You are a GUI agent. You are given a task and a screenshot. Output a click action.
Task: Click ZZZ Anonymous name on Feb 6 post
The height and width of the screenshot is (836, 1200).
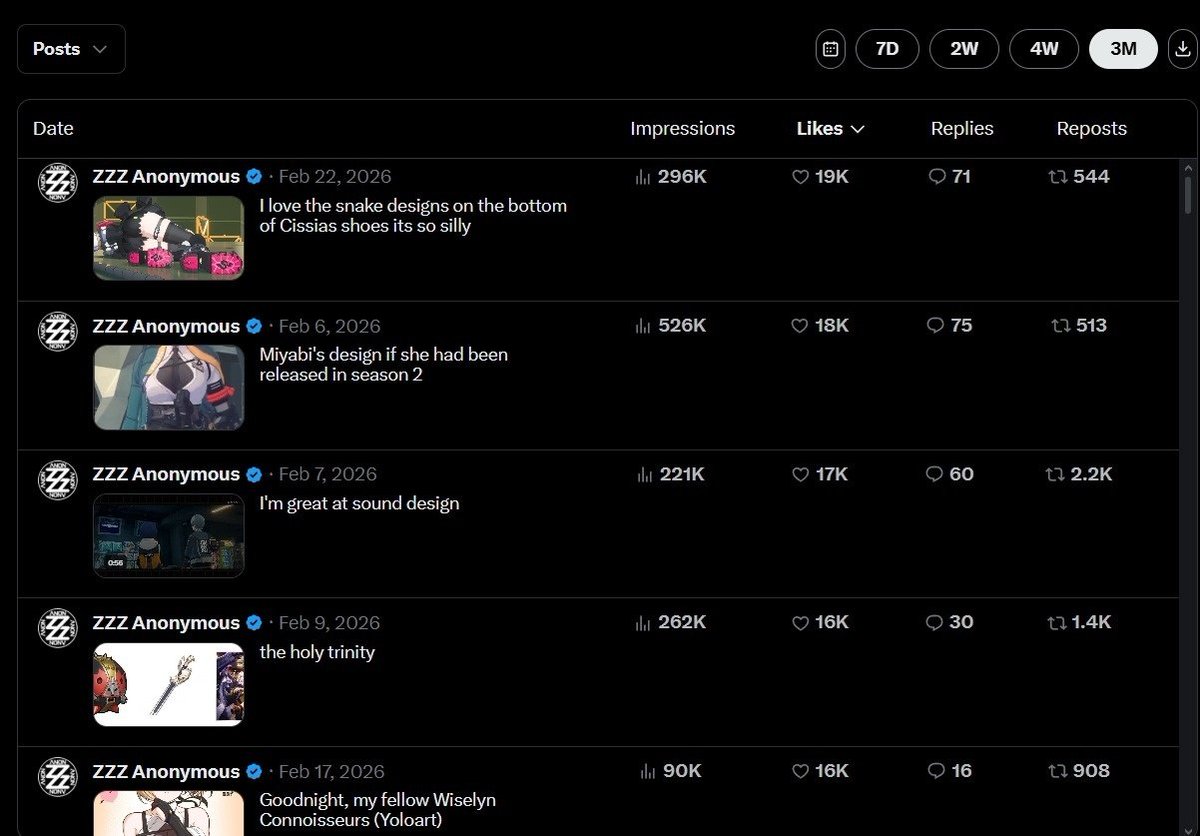click(x=166, y=326)
